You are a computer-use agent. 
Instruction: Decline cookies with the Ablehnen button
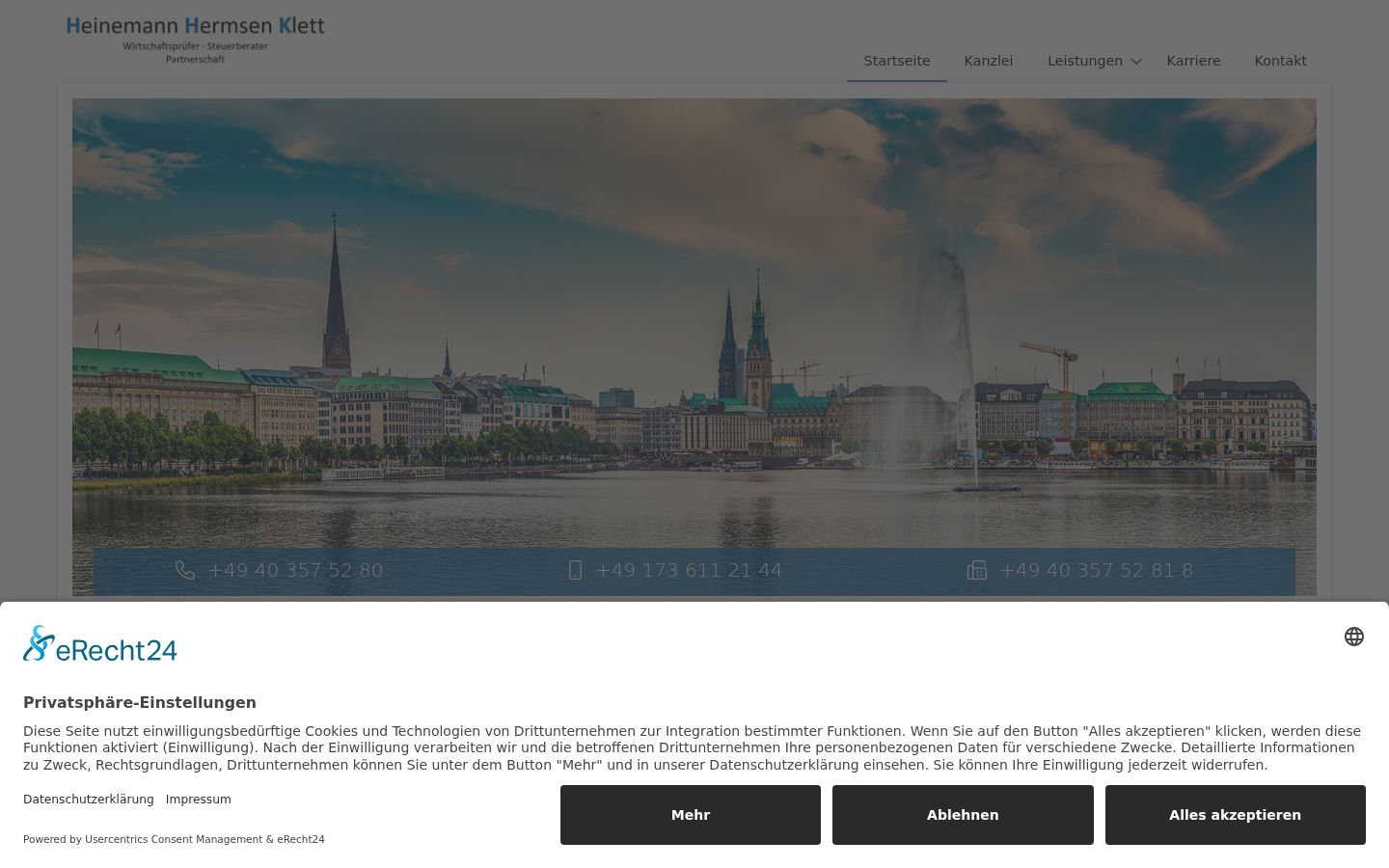[963, 815]
